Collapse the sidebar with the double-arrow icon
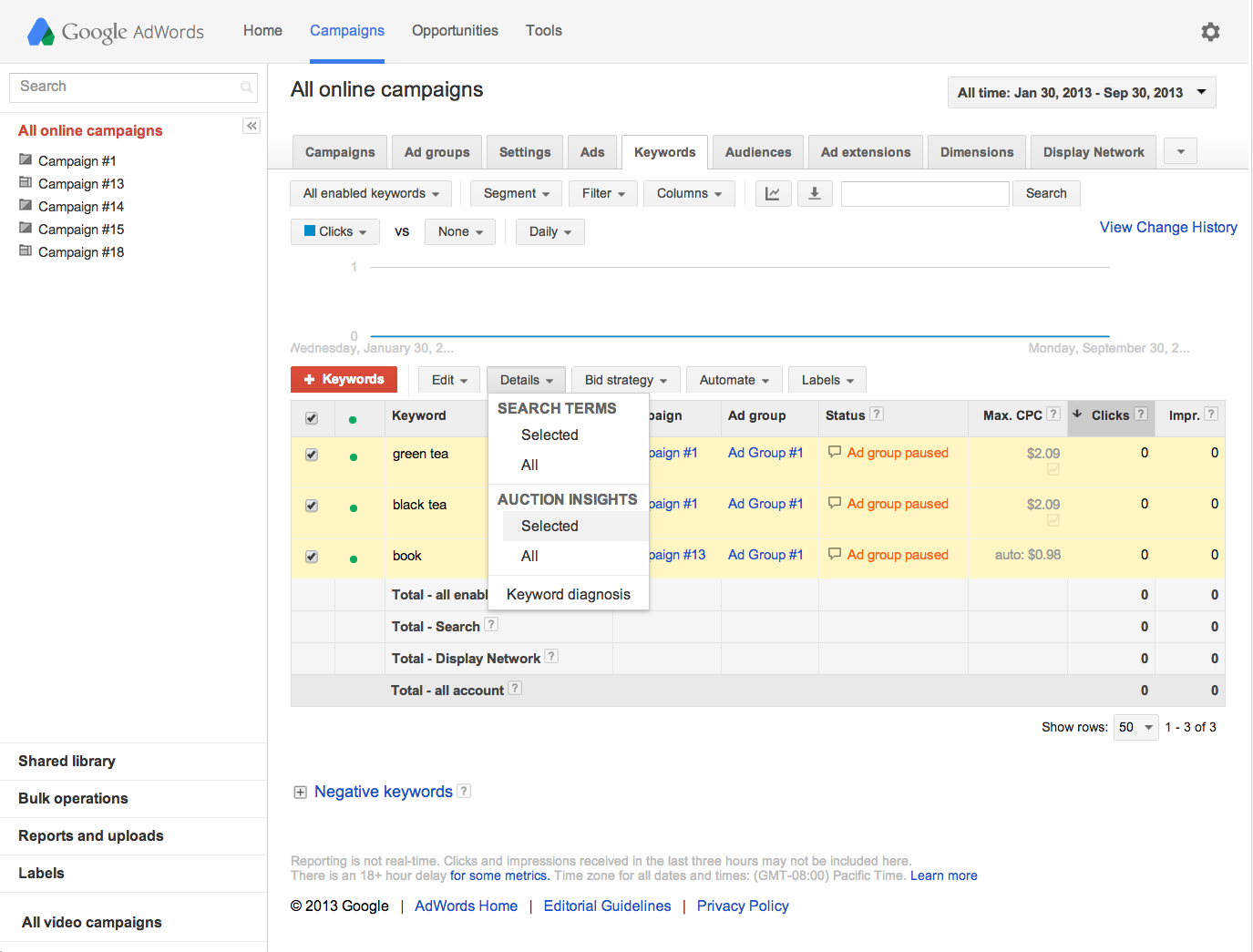Image resolution: width=1253 pixels, height=952 pixels. tap(252, 126)
